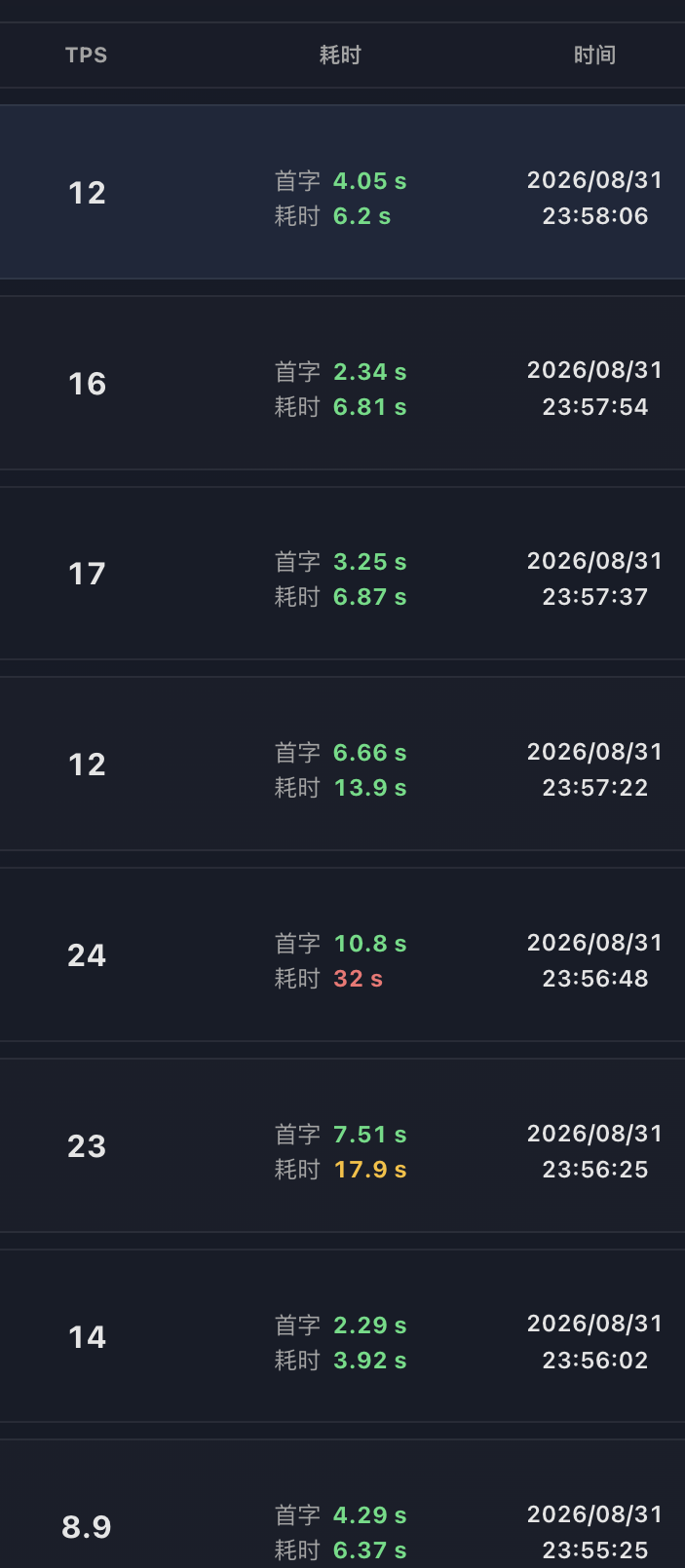Screen dimensions: 685x1568
Task: Click the TPS column header
Action: click(x=86, y=56)
